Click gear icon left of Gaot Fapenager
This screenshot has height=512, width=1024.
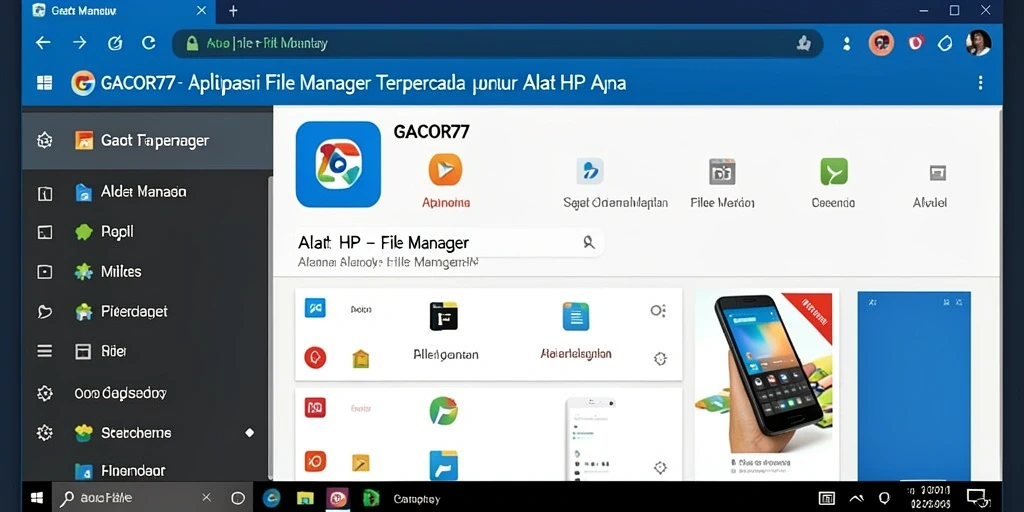[44, 140]
